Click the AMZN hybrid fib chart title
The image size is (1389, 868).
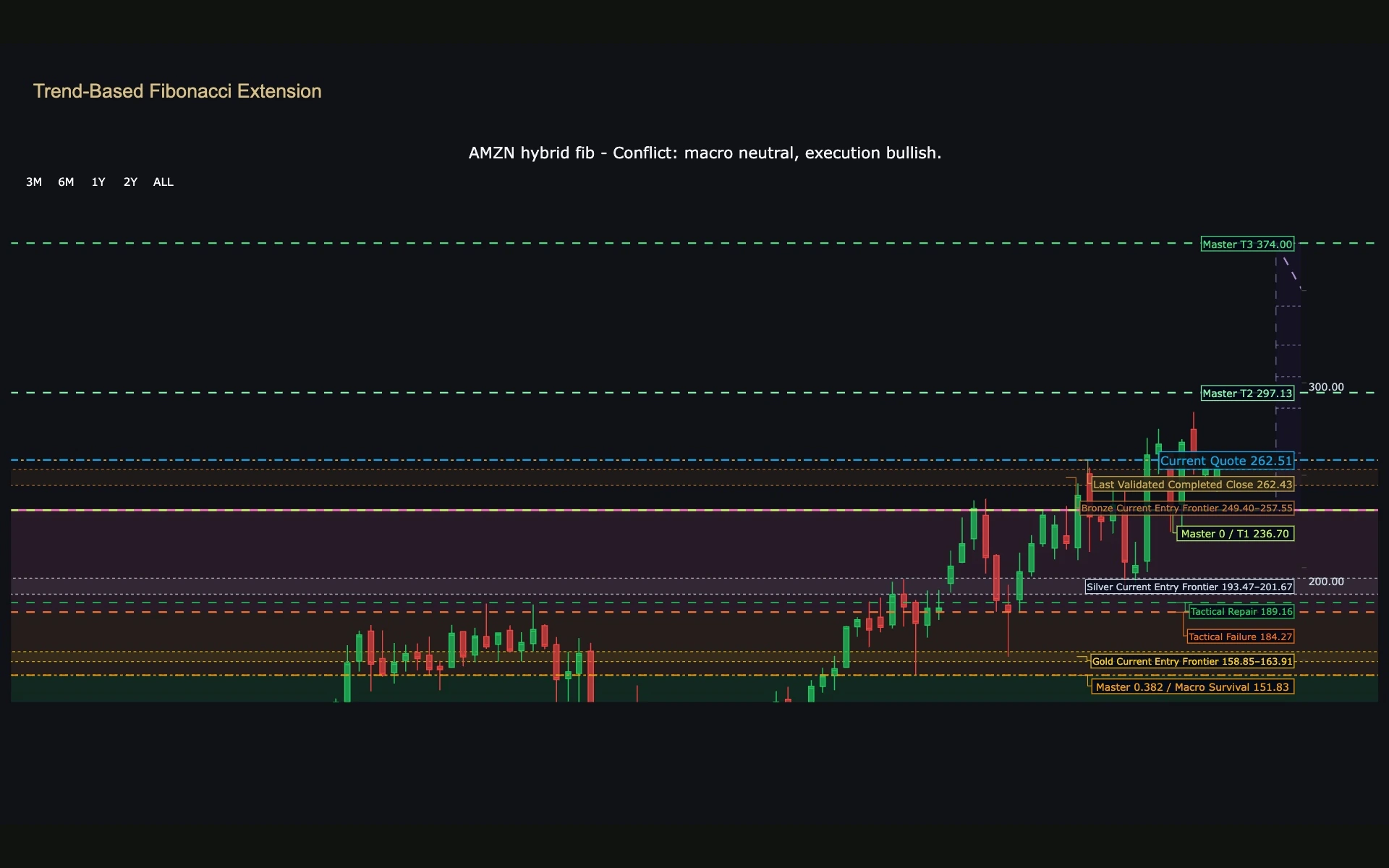click(705, 153)
